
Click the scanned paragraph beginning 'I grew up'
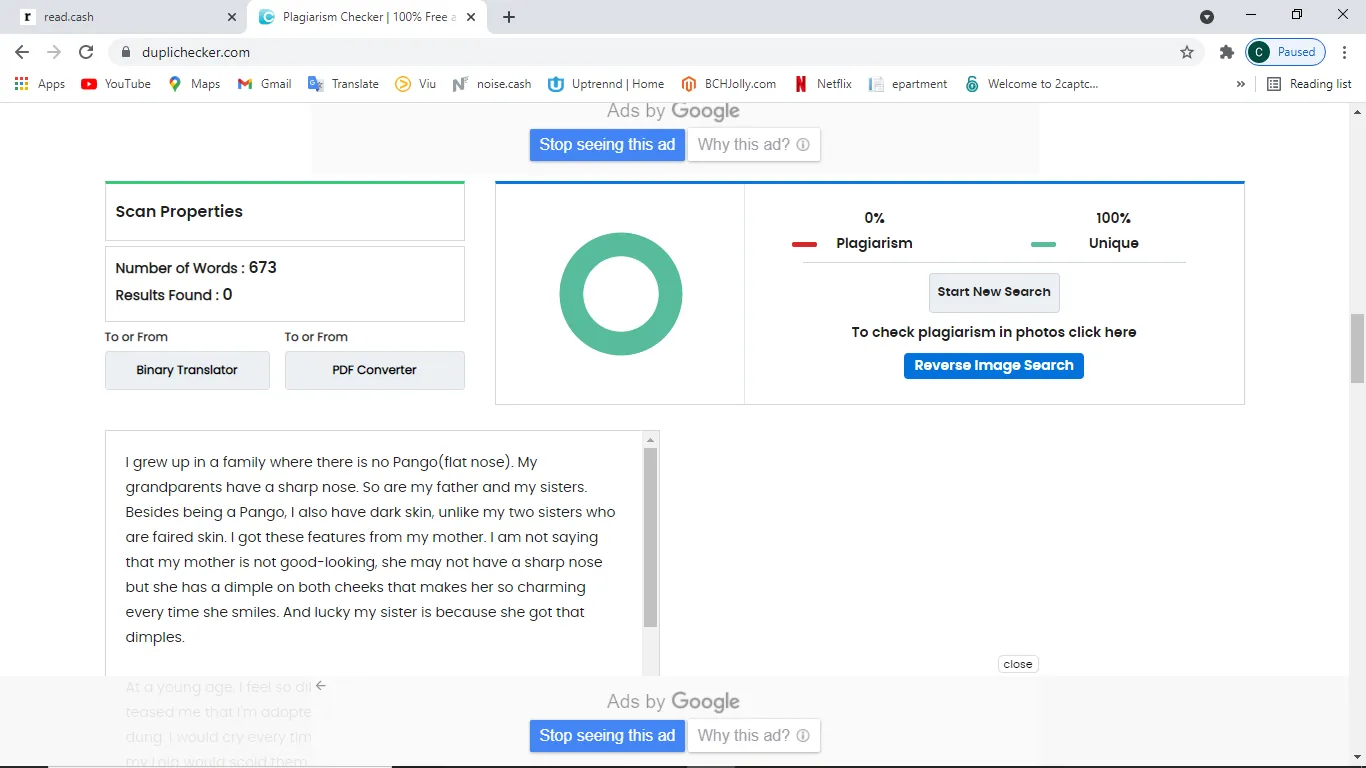coord(371,550)
